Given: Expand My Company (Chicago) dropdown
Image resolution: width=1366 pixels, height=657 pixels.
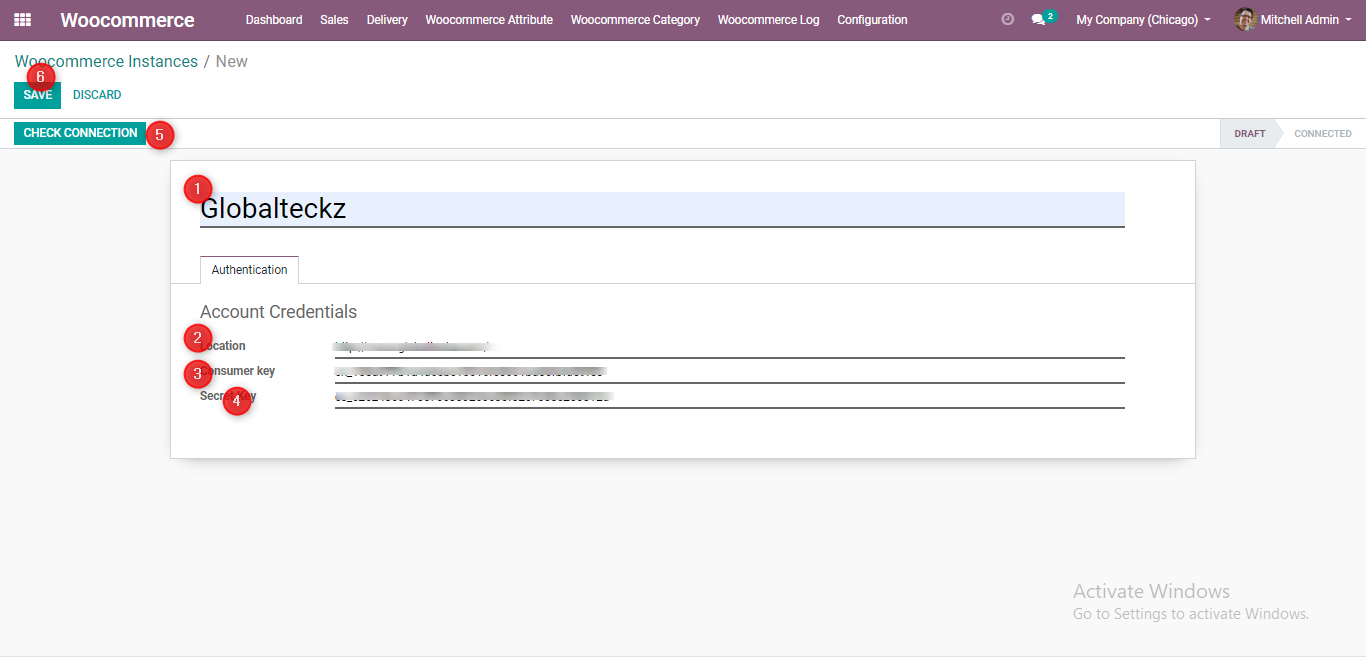Looking at the screenshot, I should click(1143, 20).
